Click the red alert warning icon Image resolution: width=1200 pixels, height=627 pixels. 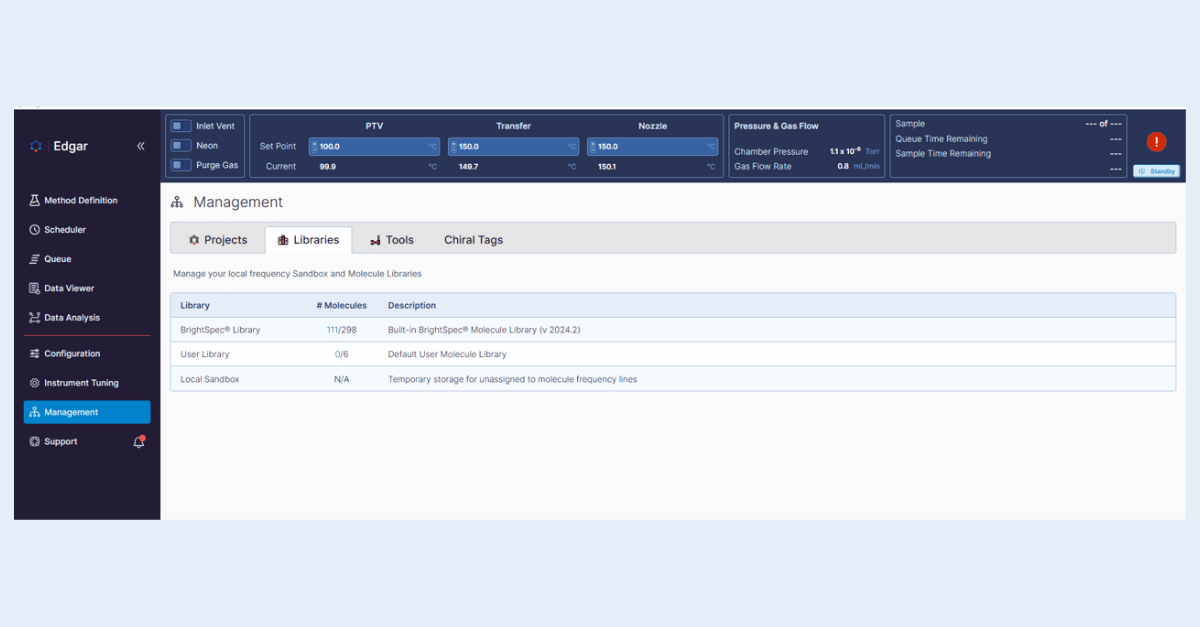pyautogui.click(x=1156, y=142)
